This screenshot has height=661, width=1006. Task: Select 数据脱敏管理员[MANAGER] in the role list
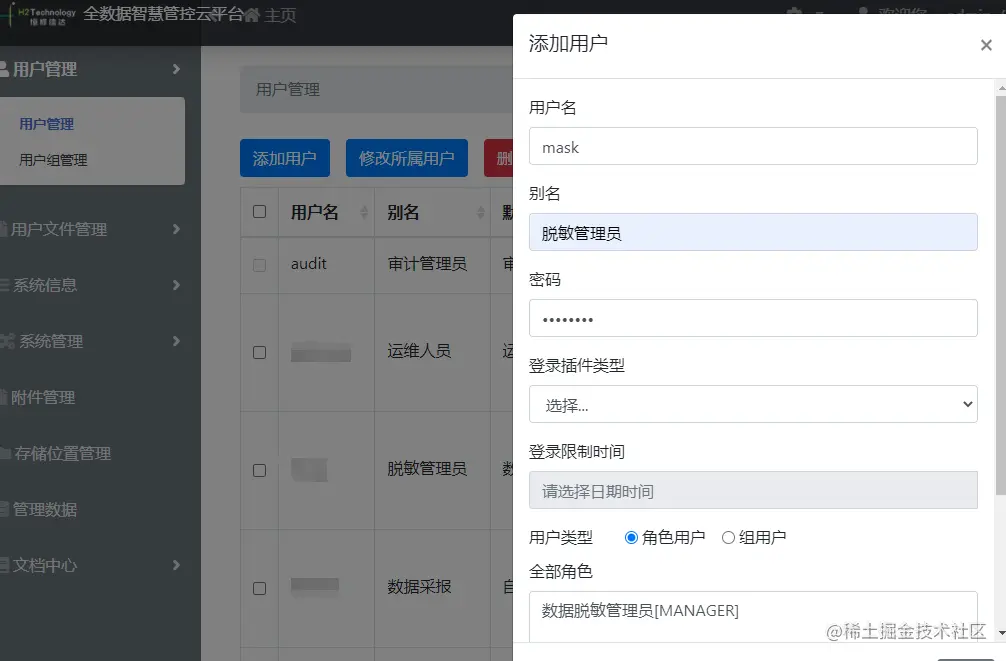point(640,610)
